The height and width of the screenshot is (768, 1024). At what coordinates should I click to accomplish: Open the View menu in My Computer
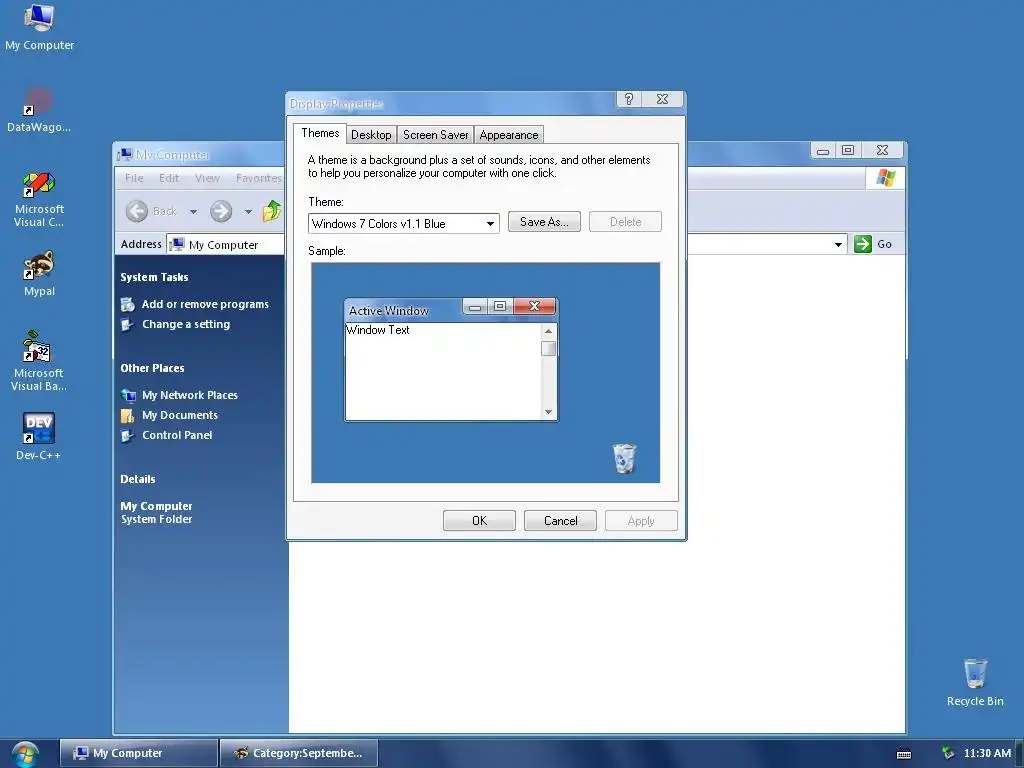(x=207, y=178)
